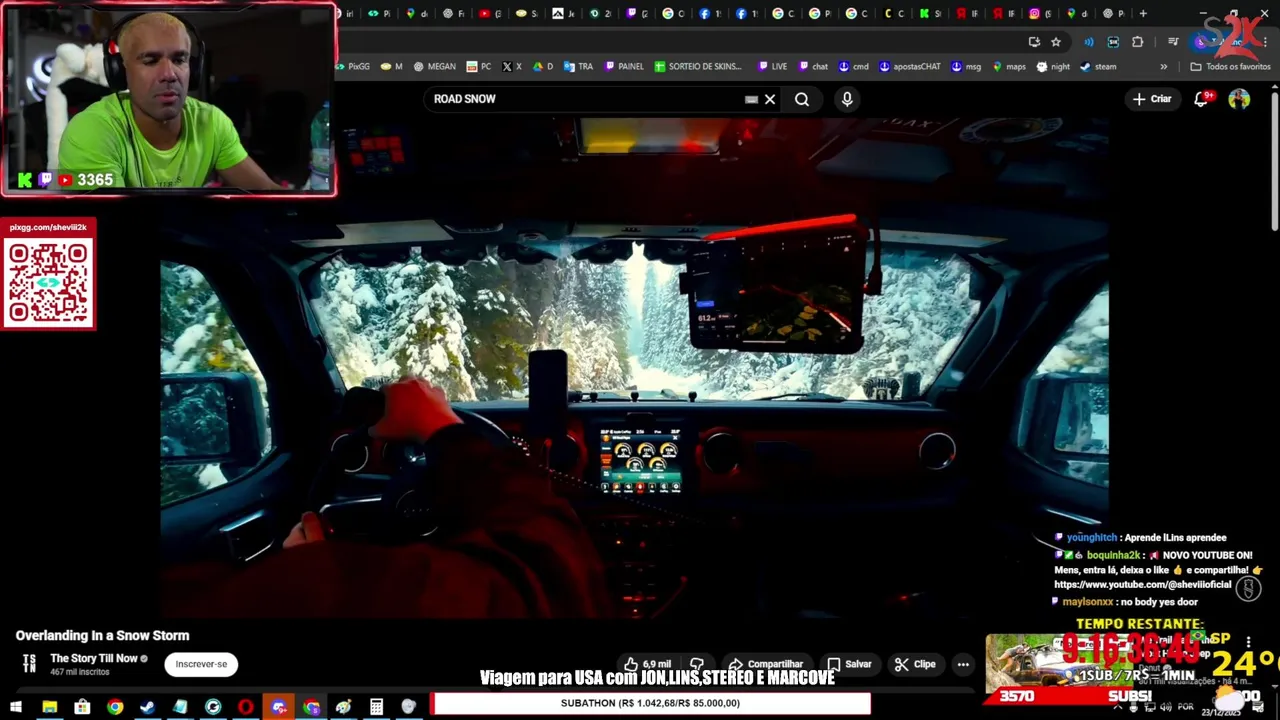Open Todos os favoritos folder
The height and width of the screenshot is (720, 1280).
pyautogui.click(x=1230, y=66)
